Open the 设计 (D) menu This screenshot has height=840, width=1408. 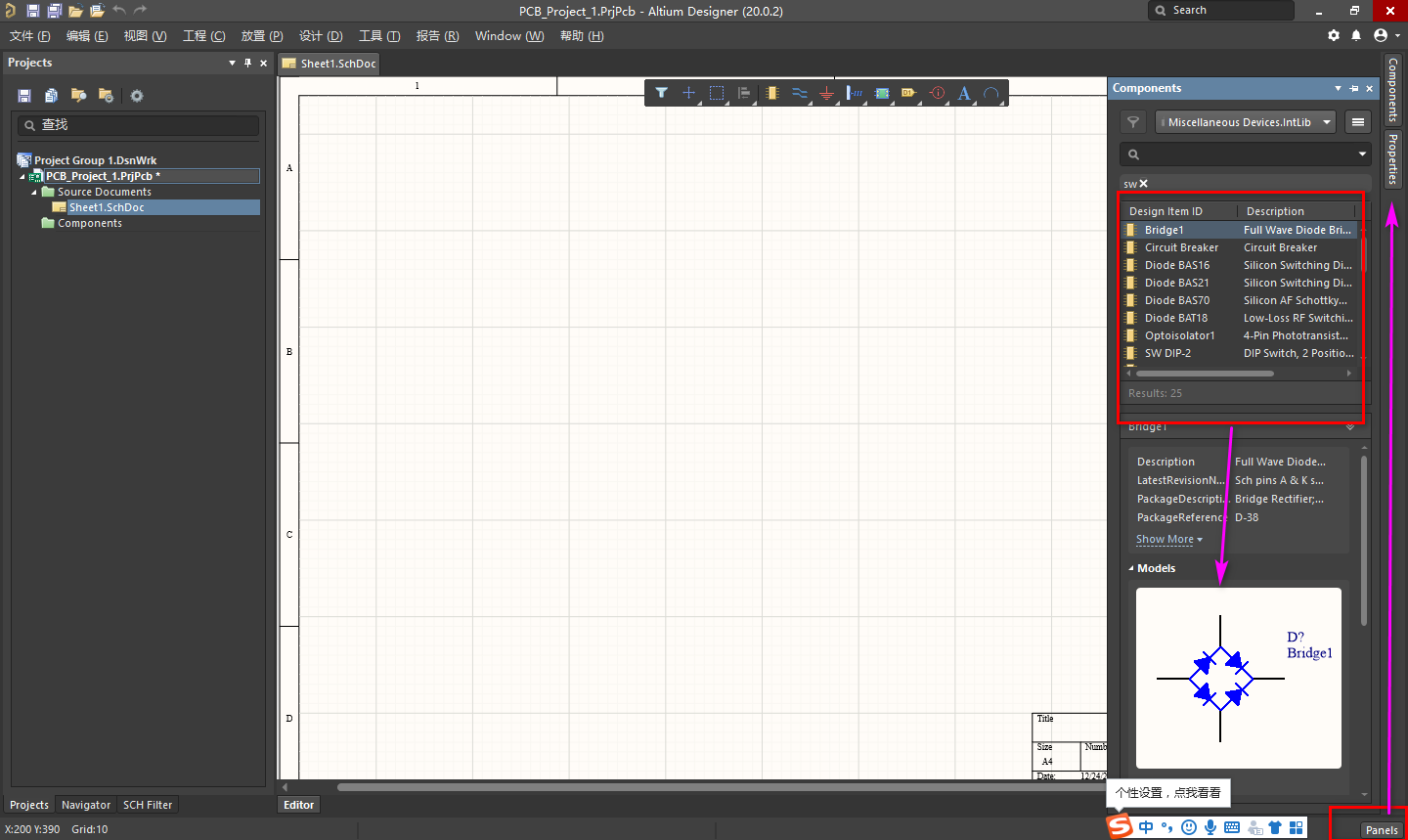point(321,36)
